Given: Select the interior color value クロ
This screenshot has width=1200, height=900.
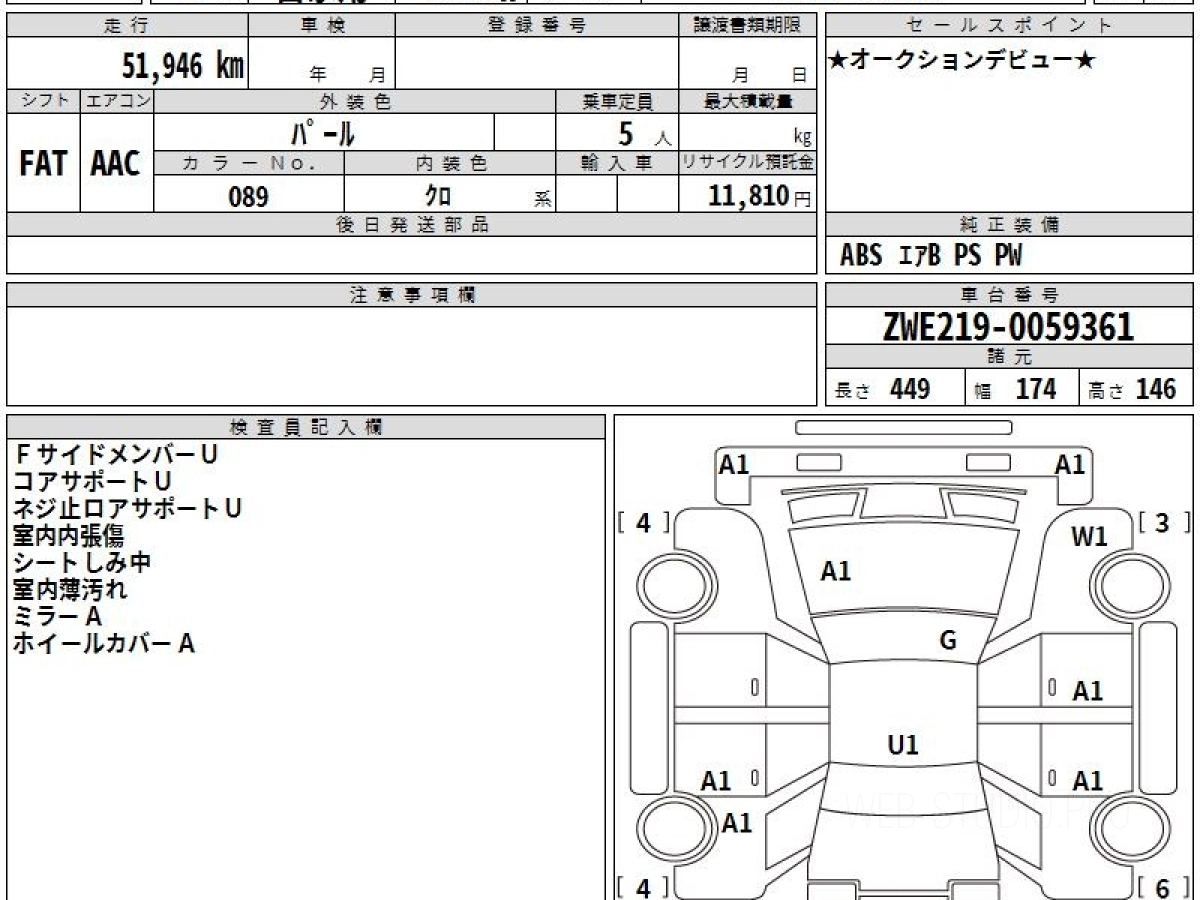Looking at the screenshot, I should (x=437, y=196).
